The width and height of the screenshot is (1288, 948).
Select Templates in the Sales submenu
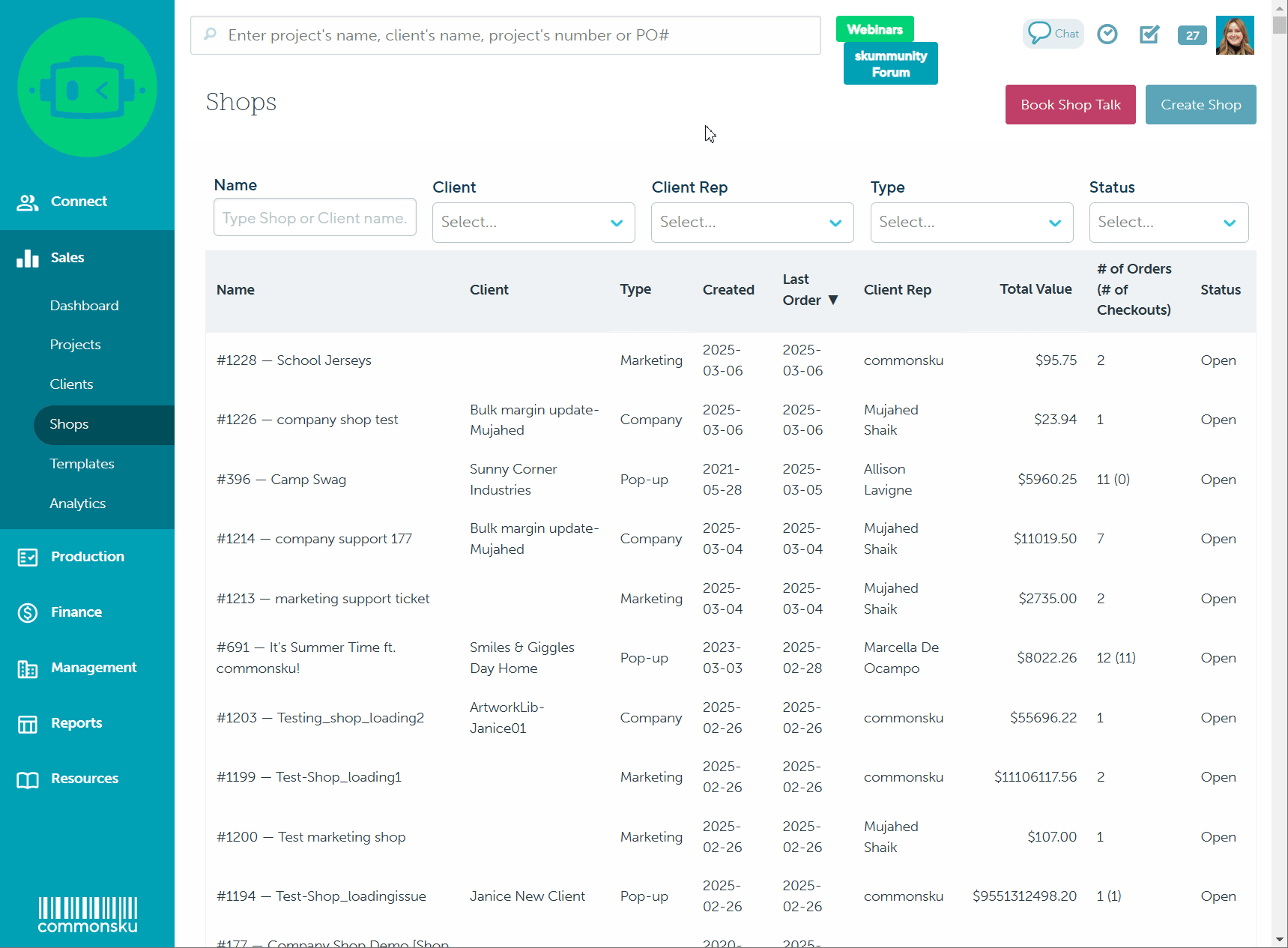82,464
